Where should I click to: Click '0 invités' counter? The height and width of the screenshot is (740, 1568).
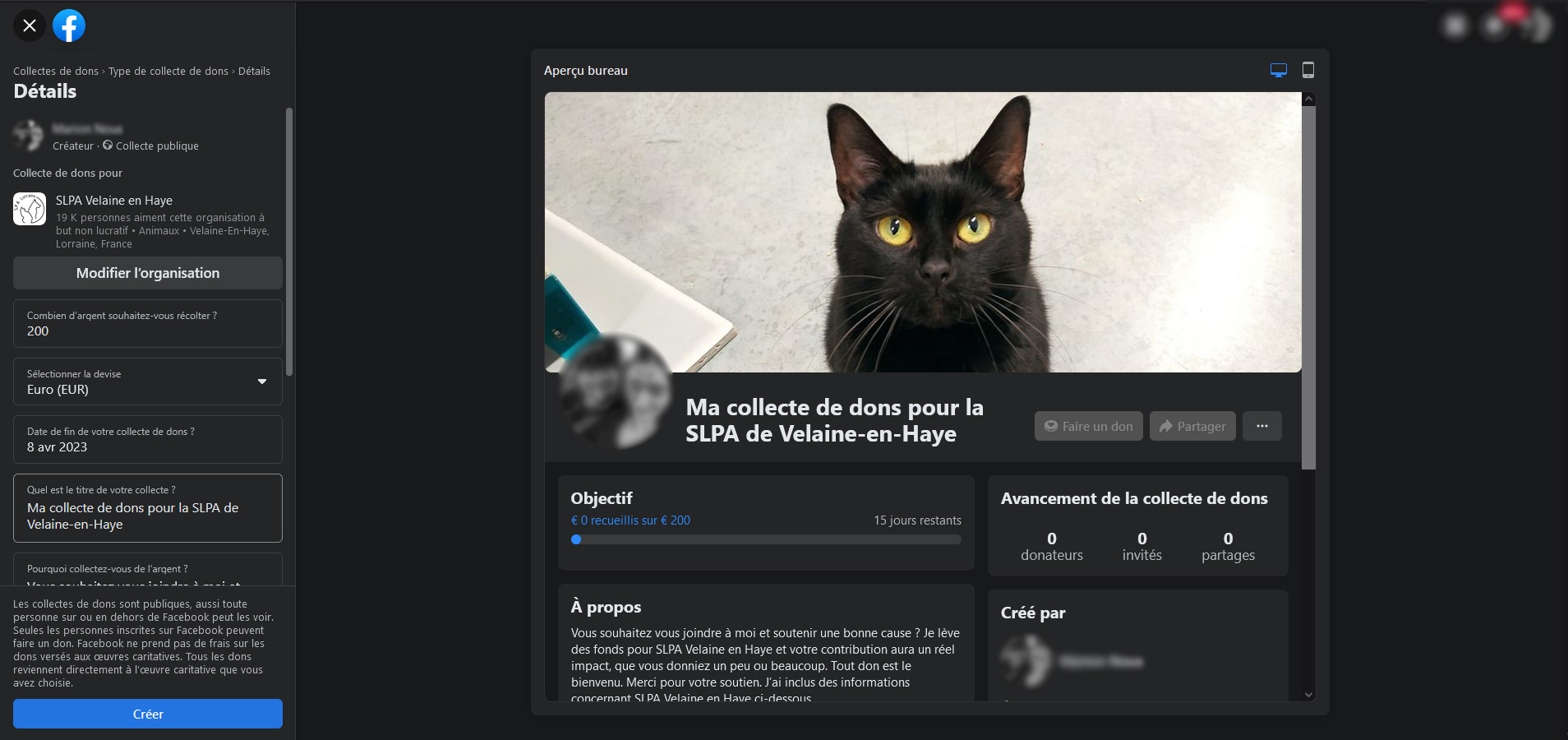pyautogui.click(x=1142, y=547)
